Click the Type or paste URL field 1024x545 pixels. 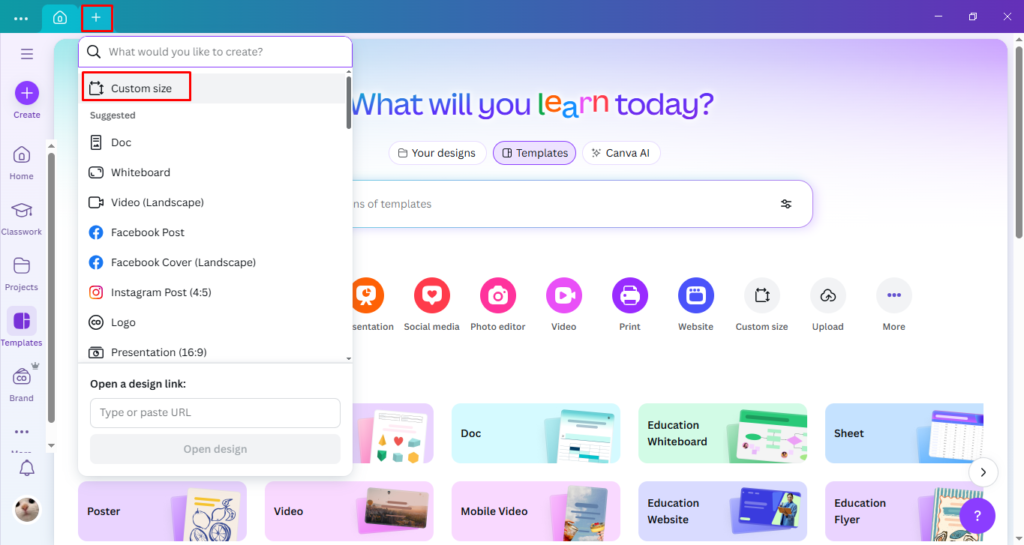click(x=215, y=412)
